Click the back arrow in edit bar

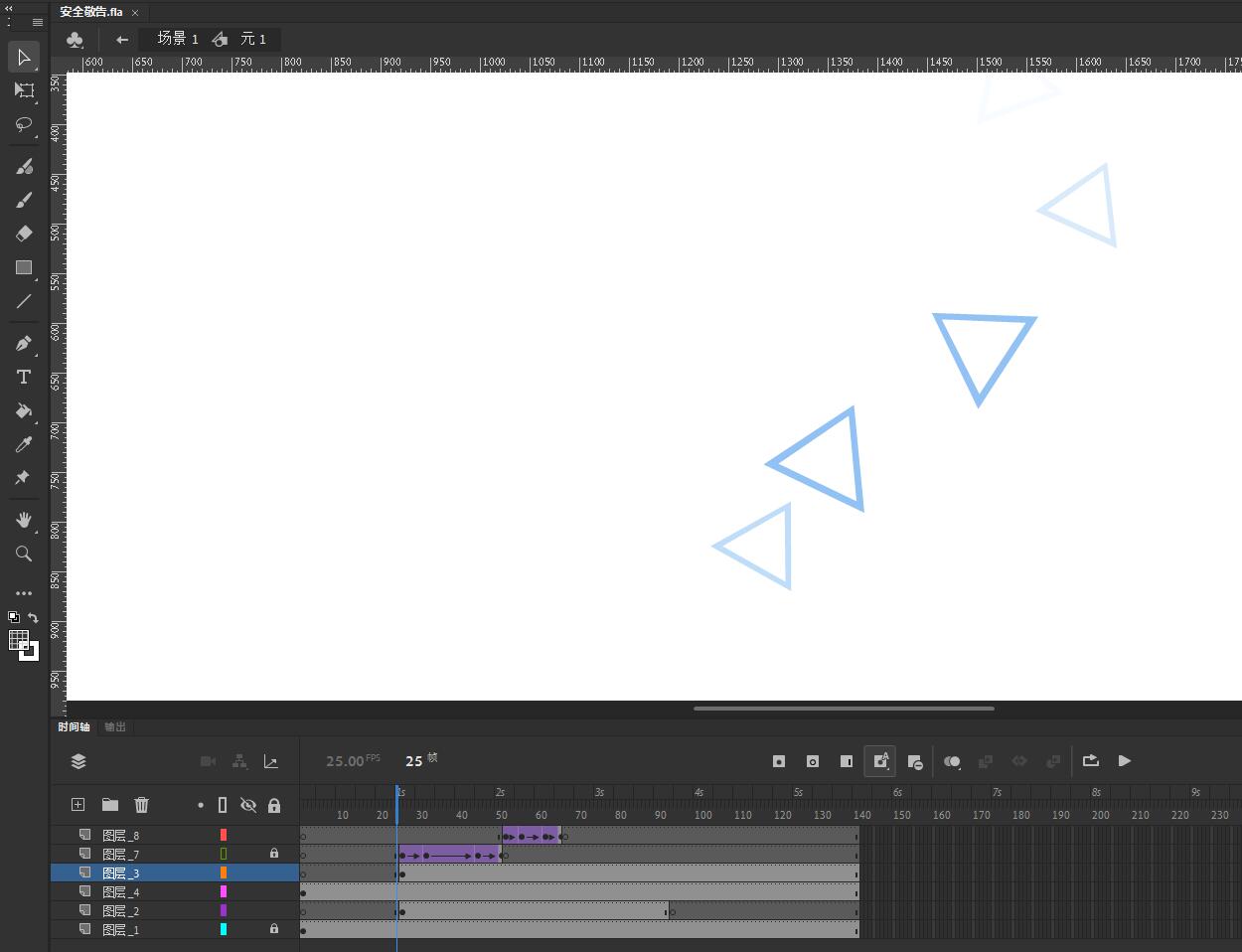(122, 40)
